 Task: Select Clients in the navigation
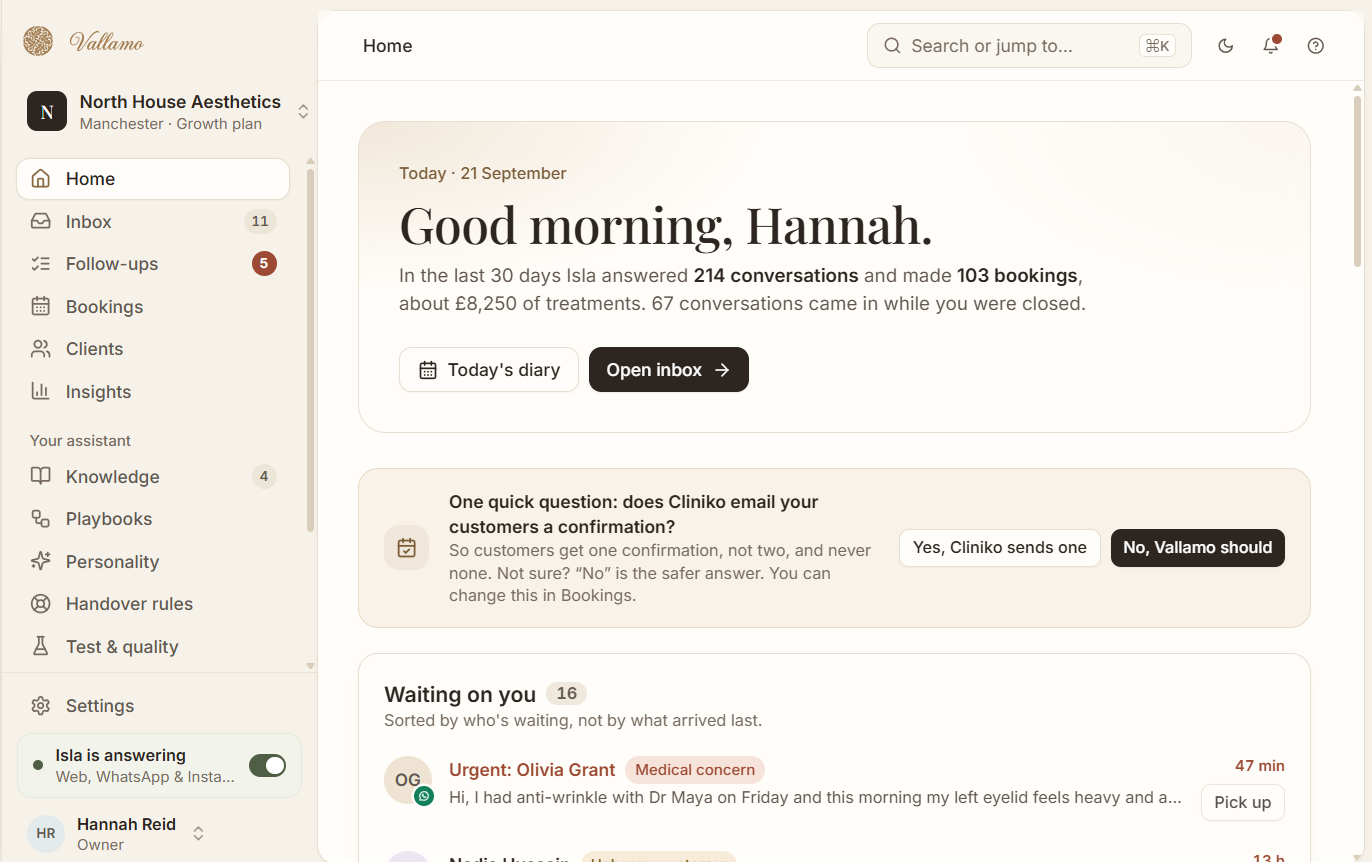[153, 349]
